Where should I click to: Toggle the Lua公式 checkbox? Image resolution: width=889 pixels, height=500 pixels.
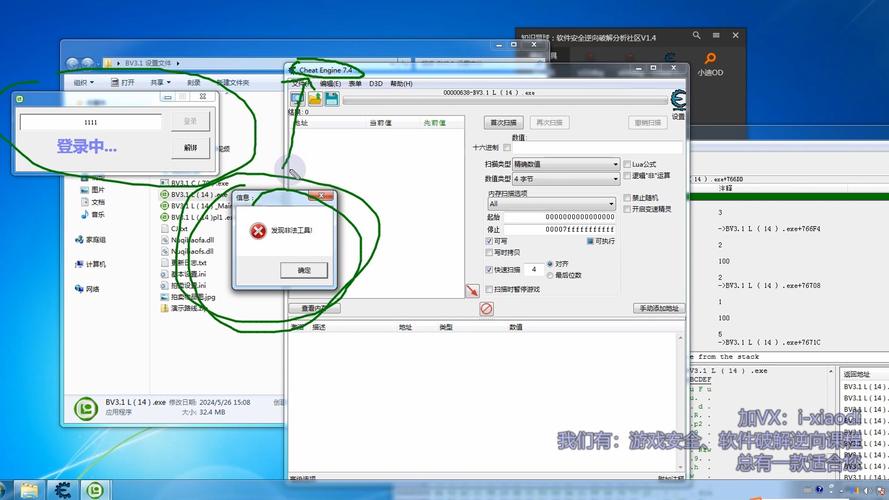coord(627,164)
